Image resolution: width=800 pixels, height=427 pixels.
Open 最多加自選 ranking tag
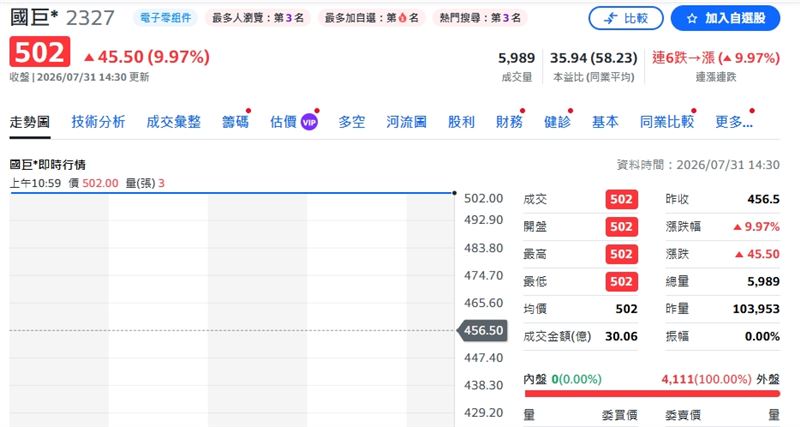point(371,18)
